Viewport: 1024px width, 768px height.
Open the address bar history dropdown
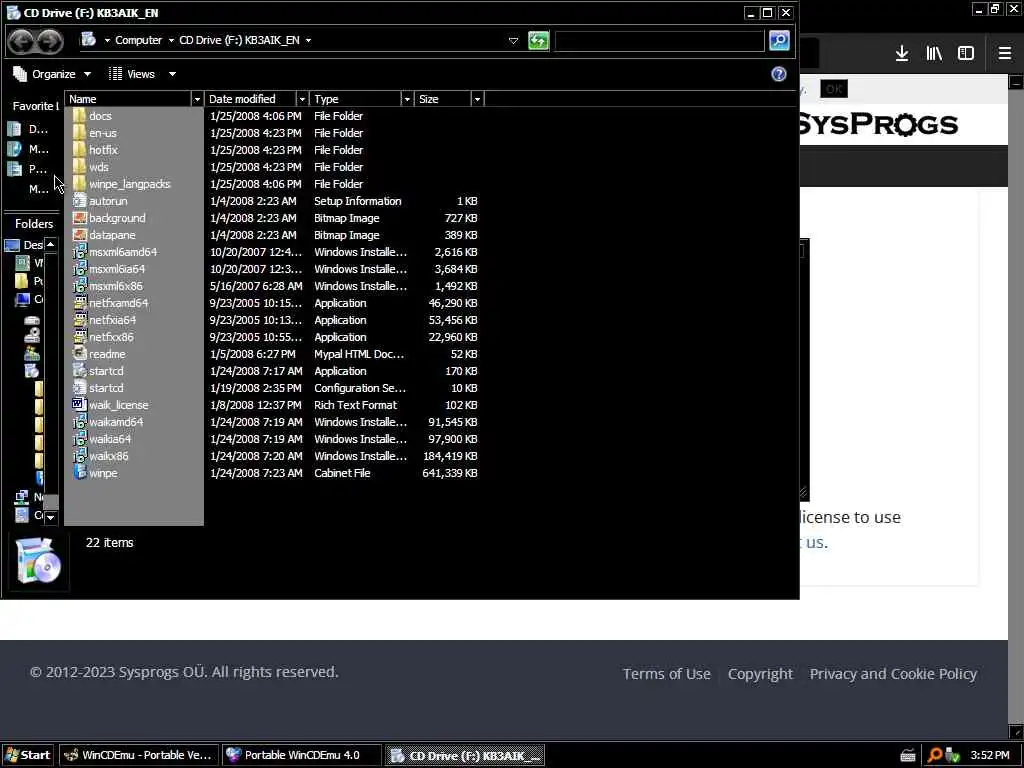tap(513, 40)
